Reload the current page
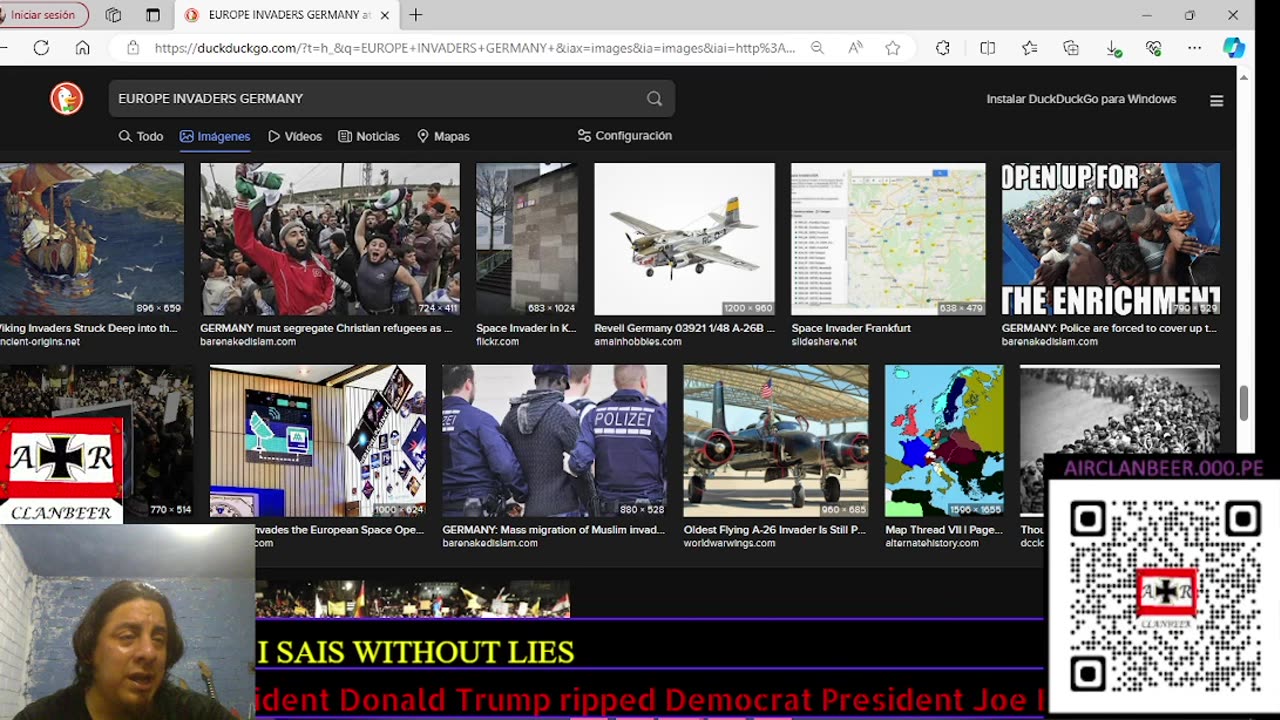The width and height of the screenshot is (1280, 720). (x=41, y=48)
